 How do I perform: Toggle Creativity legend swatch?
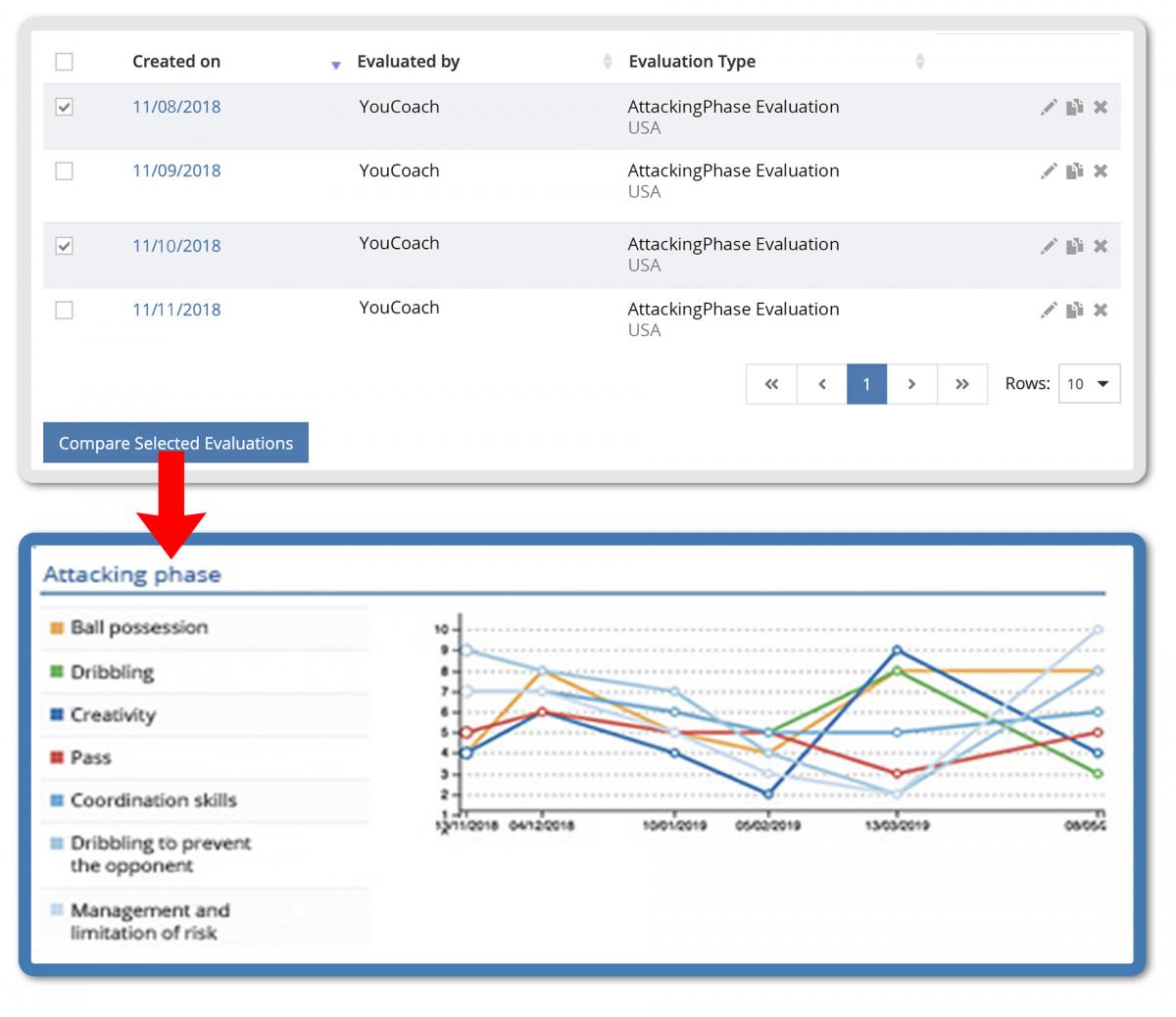point(57,715)
